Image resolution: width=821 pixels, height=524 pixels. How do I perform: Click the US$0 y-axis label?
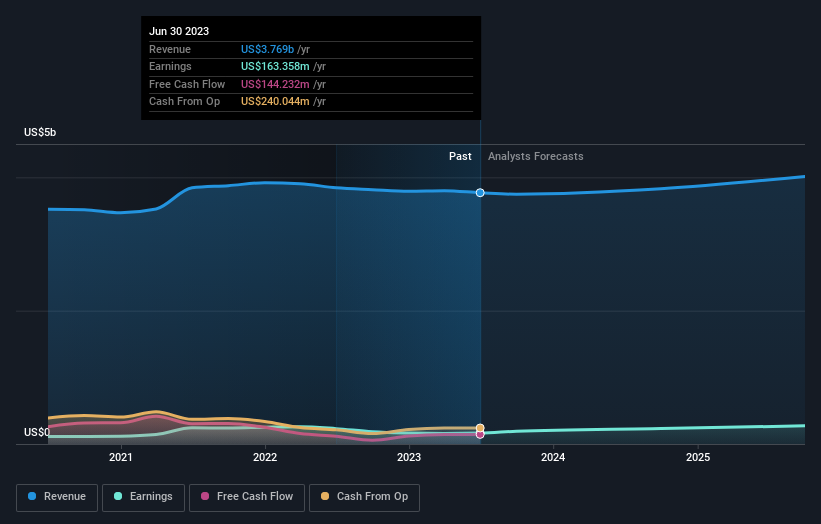tap(37, 432)
